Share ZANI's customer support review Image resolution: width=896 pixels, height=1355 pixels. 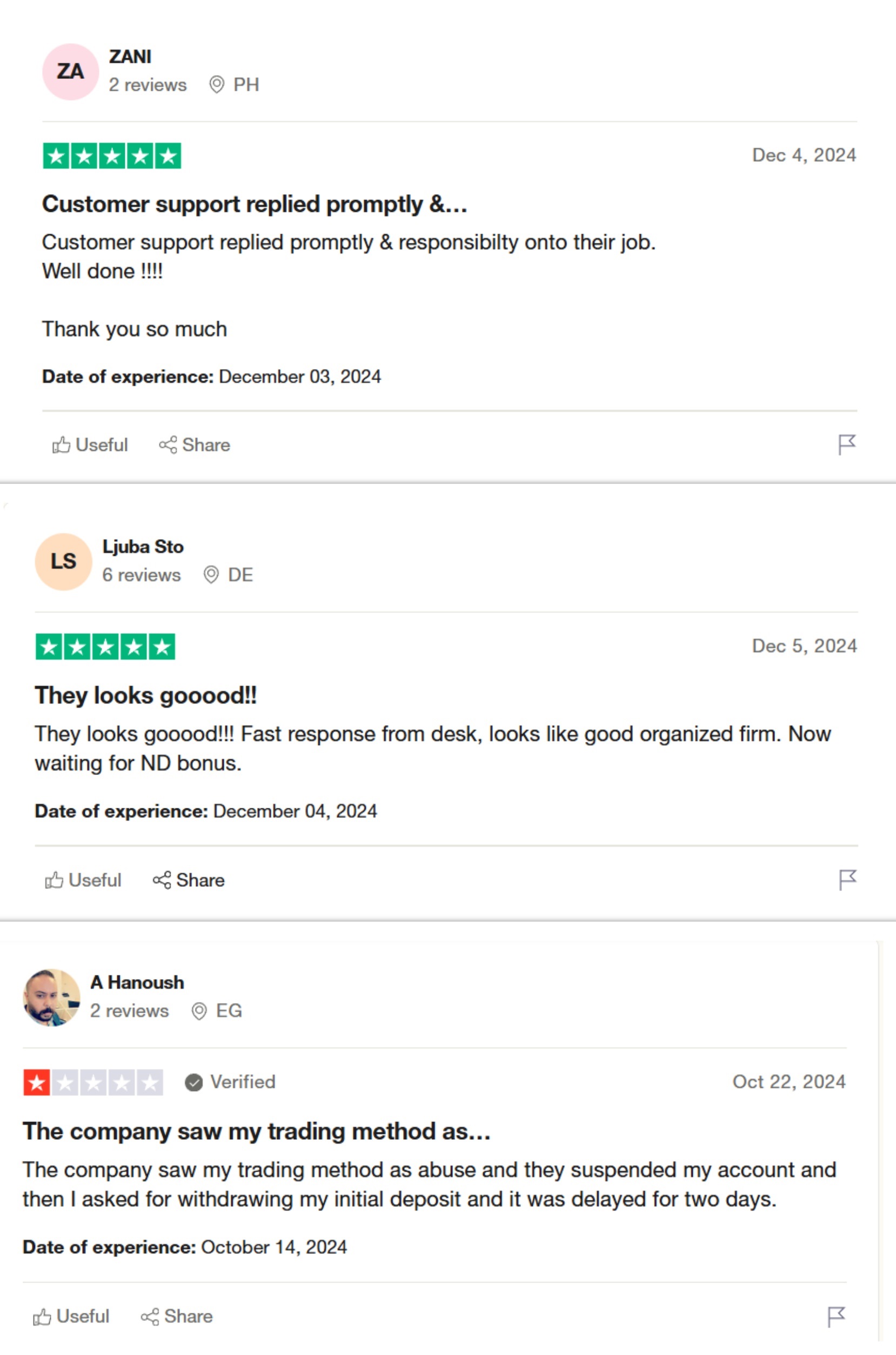coord(195,445)
